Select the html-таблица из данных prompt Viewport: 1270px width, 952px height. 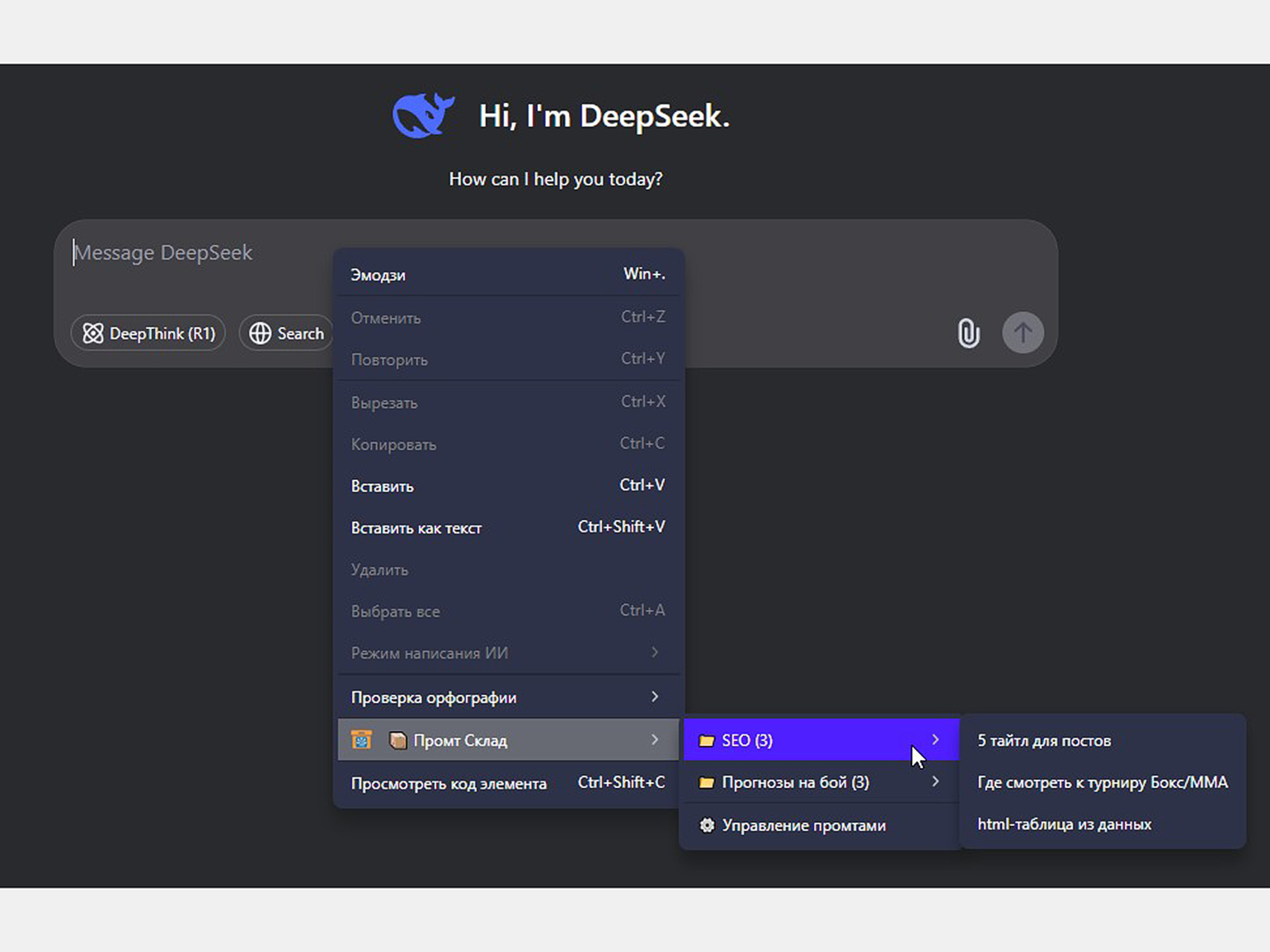click(1103, 824)
